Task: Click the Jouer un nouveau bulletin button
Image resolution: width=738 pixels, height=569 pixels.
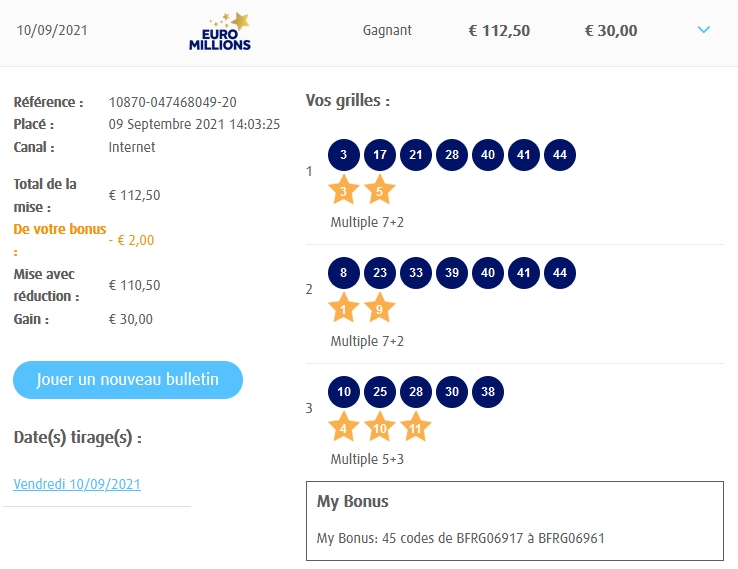Action: [x=128, y=380]
